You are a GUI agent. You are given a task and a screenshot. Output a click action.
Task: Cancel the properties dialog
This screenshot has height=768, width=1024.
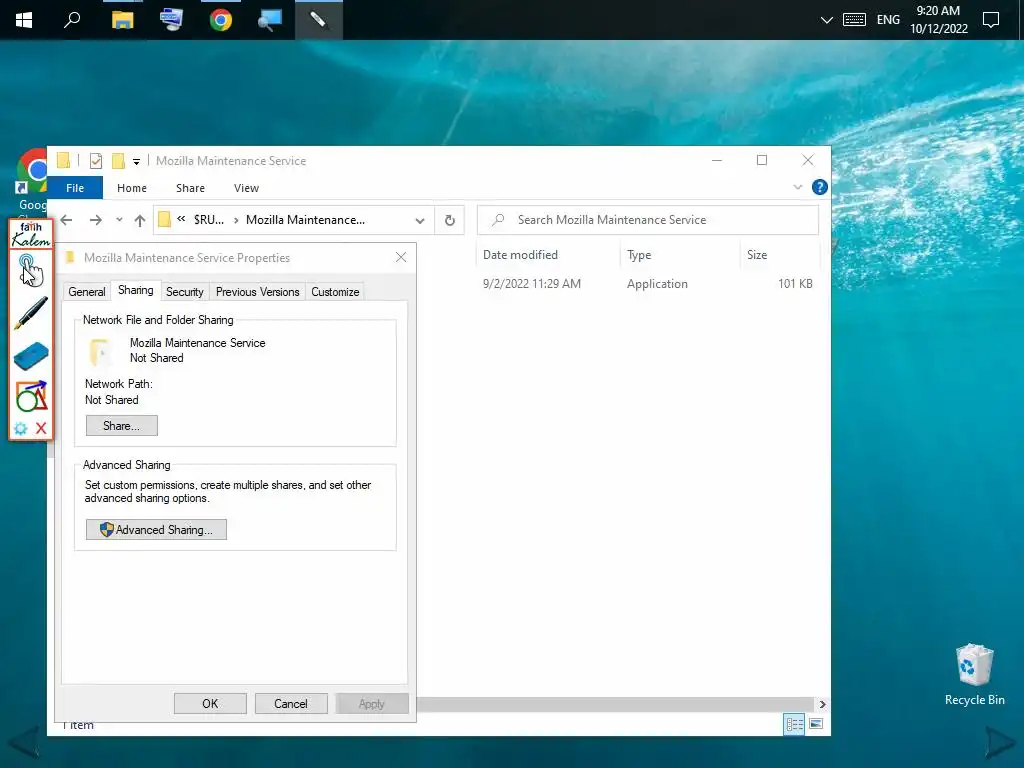[x=291, y=704]
